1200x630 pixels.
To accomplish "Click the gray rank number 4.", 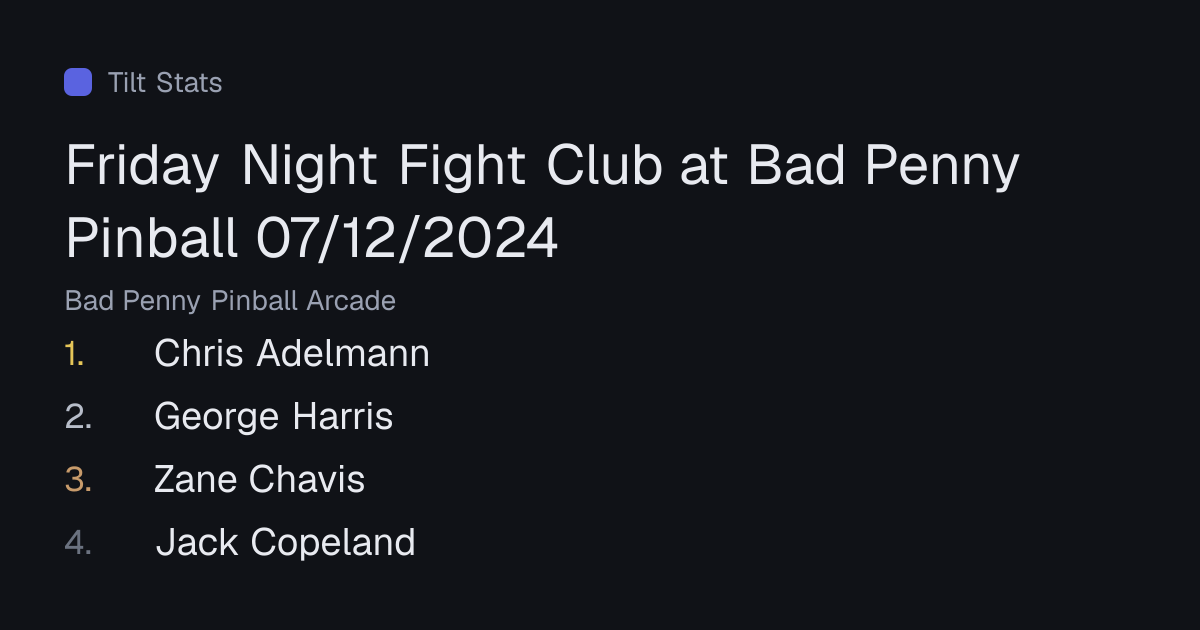I will click(78, 542).
